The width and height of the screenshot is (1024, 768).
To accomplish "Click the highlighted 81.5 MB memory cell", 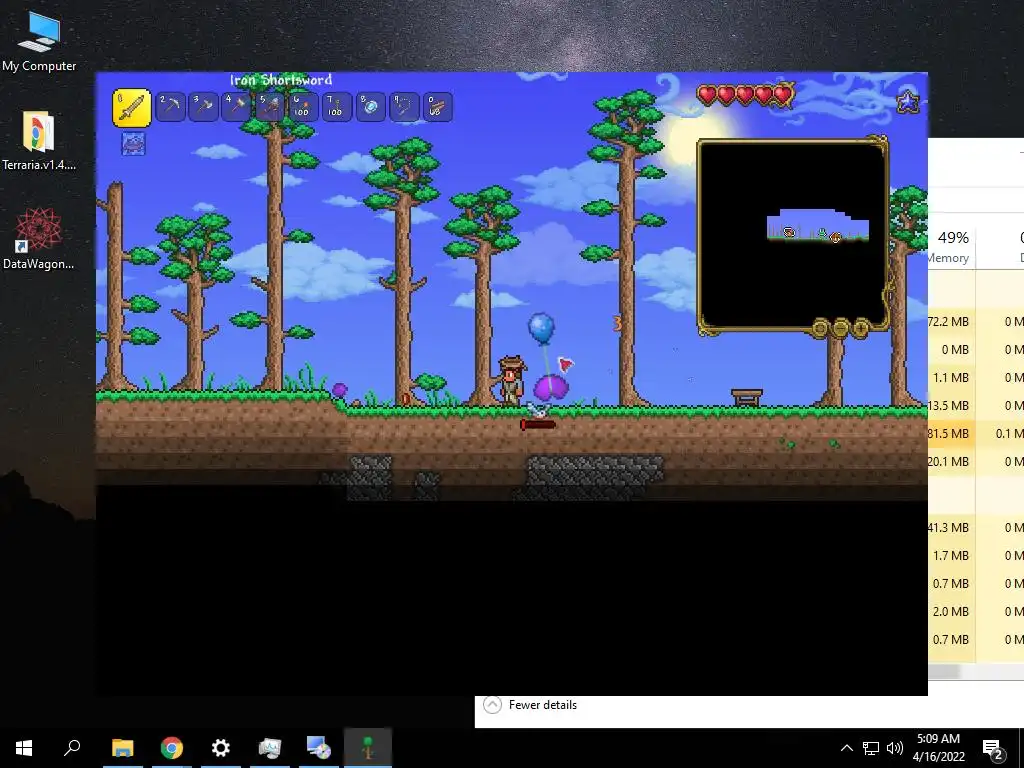I will coord(952,434).
